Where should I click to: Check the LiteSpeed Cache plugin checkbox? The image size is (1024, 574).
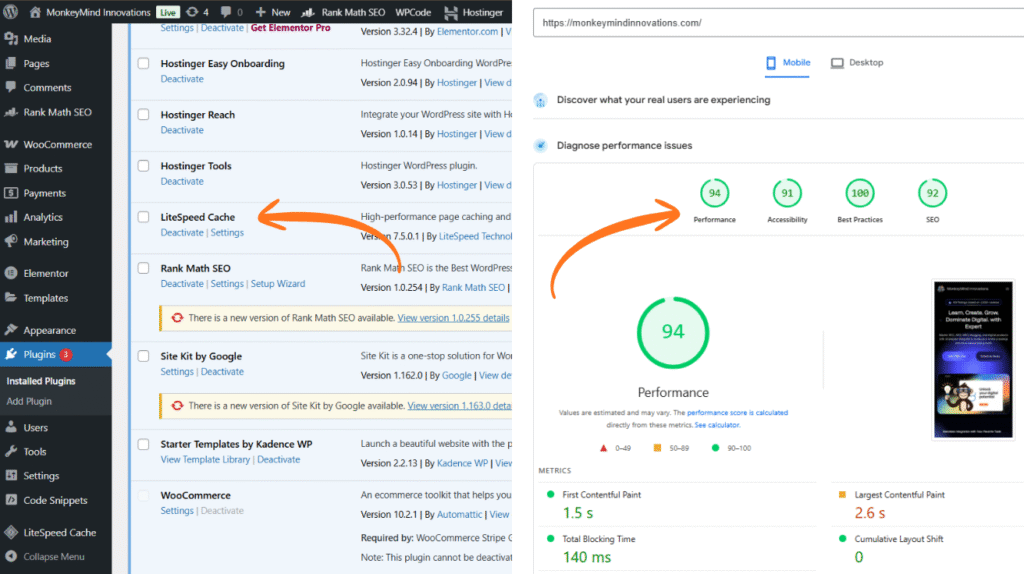tap(144, 217)
